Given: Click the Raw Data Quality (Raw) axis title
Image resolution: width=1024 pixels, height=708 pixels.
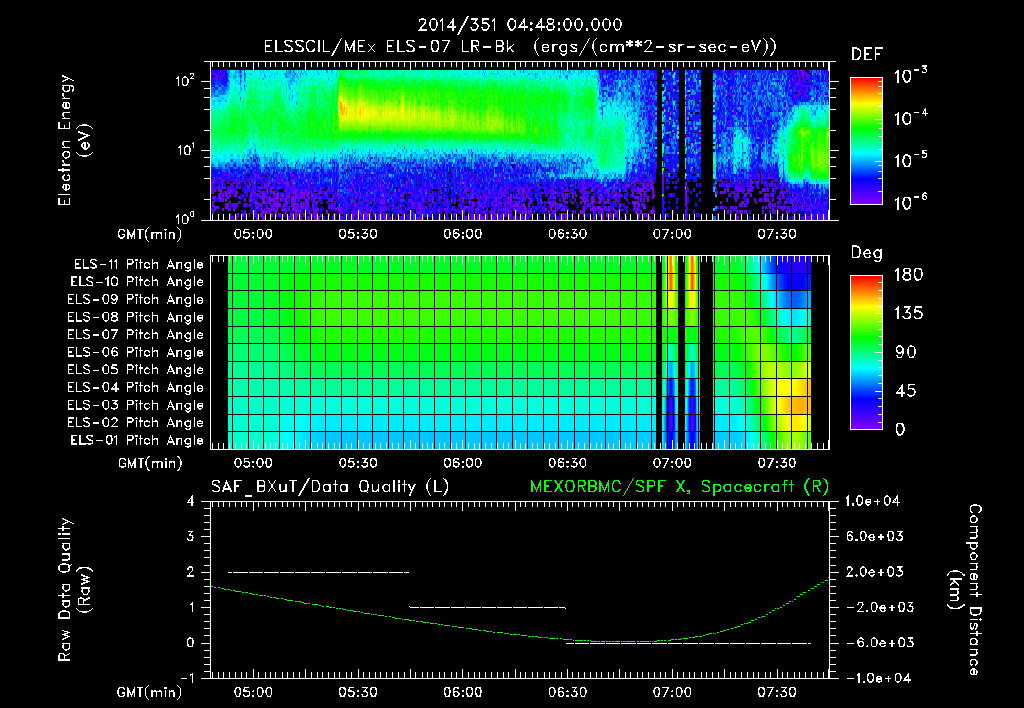Looking at the screenshot, I should (x=74, y=590).
